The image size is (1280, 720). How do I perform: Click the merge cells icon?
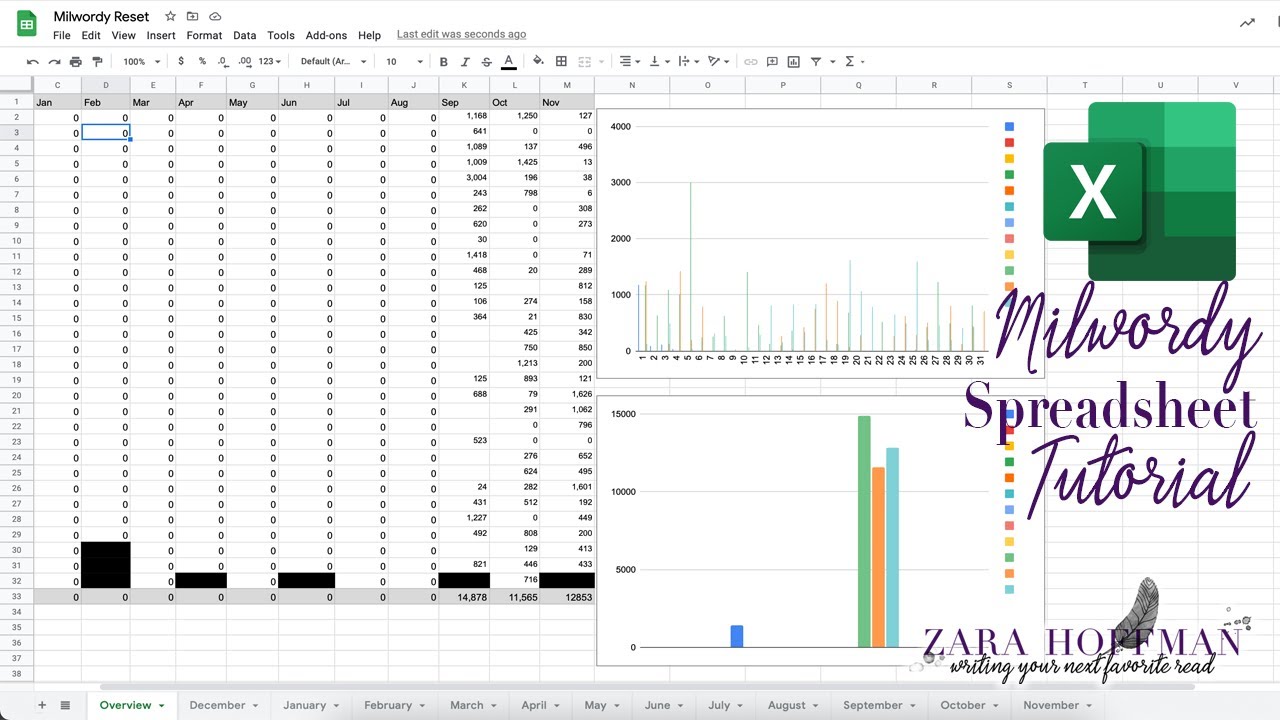pyautogui.click(x=585, y=62)
